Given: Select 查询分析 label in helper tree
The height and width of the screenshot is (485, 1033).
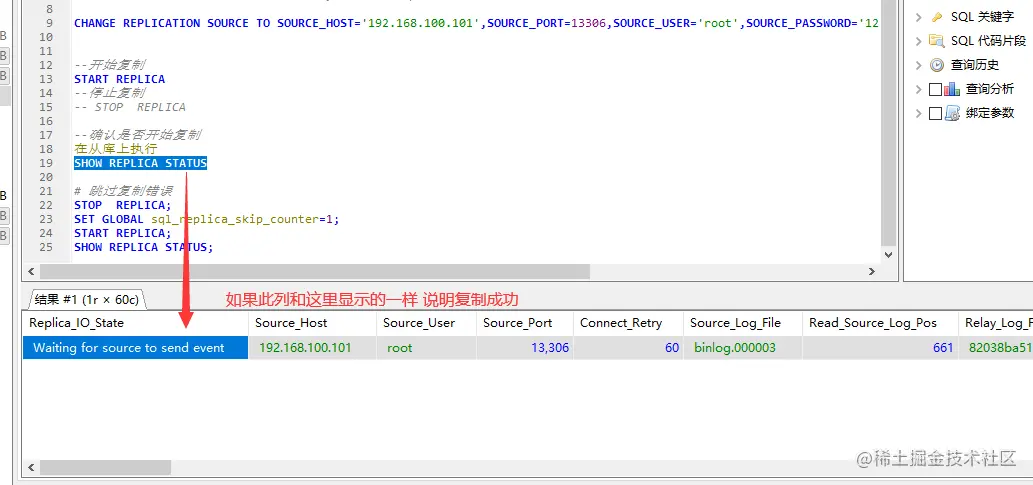Looking at the screenshot, I should click(990, 89).
